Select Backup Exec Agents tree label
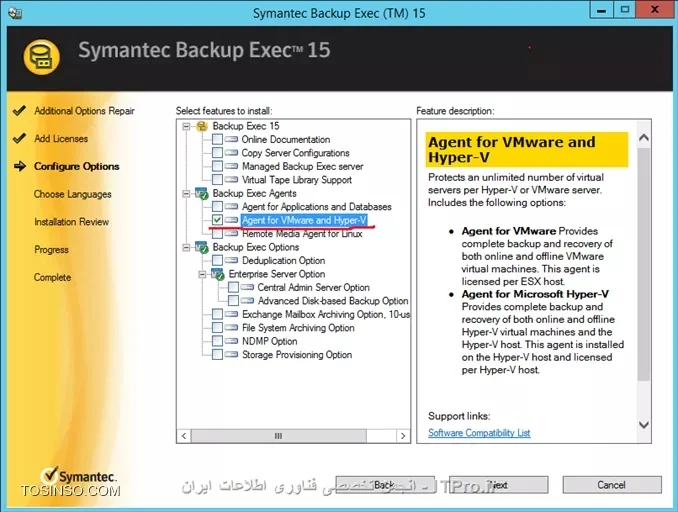Image resolution: width=678 pixels, height=512 pixels. point(254,193)
